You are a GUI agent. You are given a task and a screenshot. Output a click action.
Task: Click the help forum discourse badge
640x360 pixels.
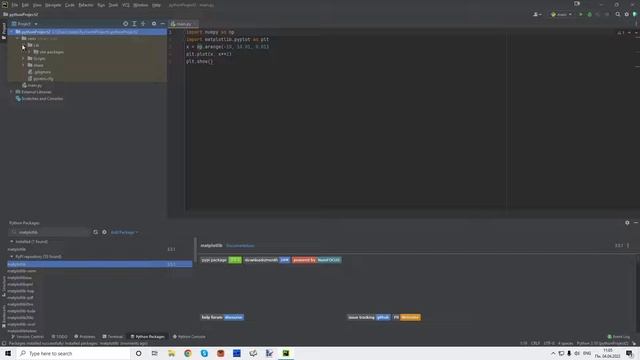pos(222,317)
